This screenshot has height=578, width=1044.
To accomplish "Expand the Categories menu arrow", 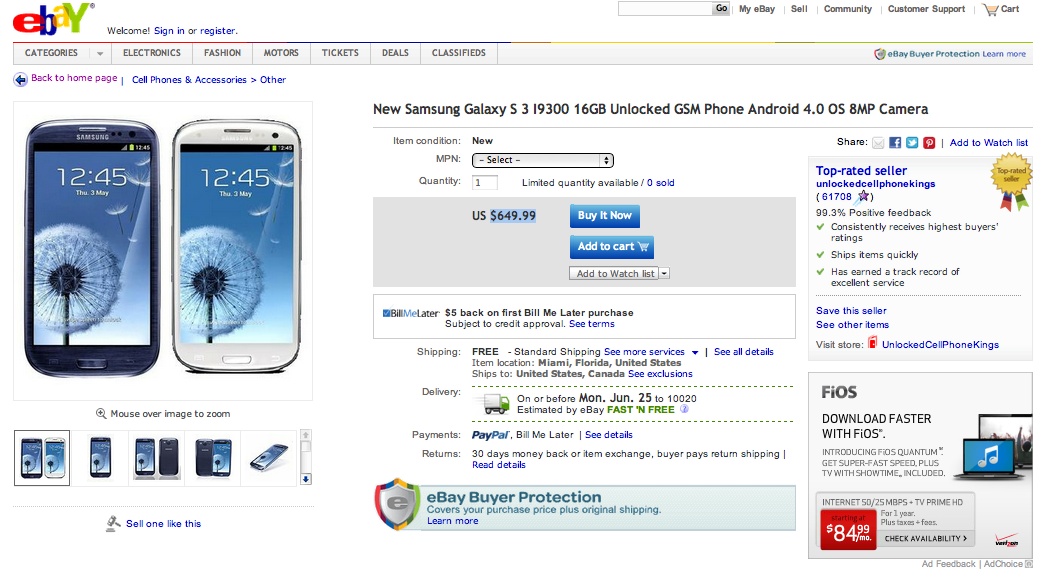I will coord(100,53).
